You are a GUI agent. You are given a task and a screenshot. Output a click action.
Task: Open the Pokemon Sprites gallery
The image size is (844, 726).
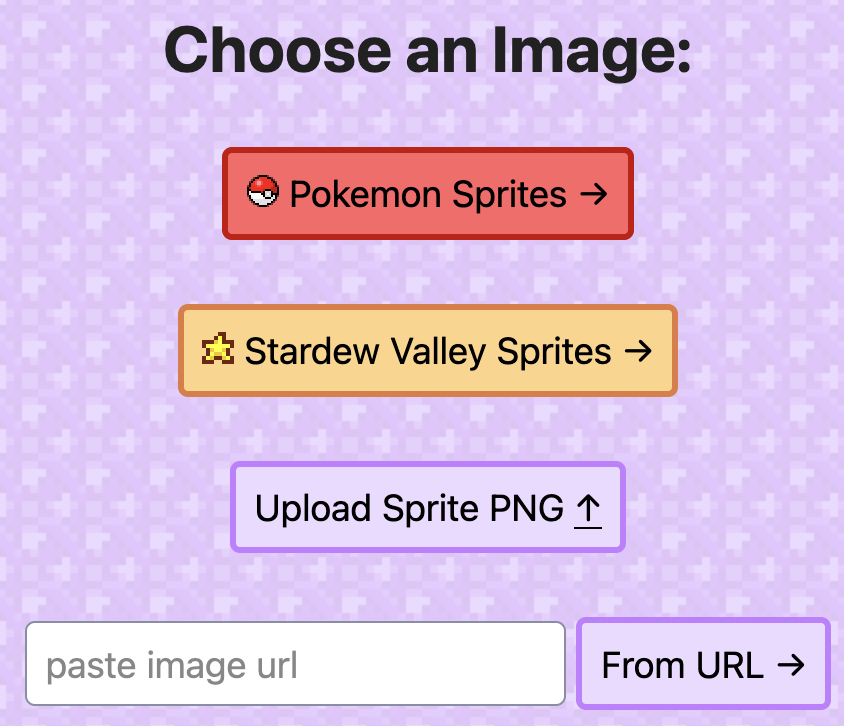[428, 193]
